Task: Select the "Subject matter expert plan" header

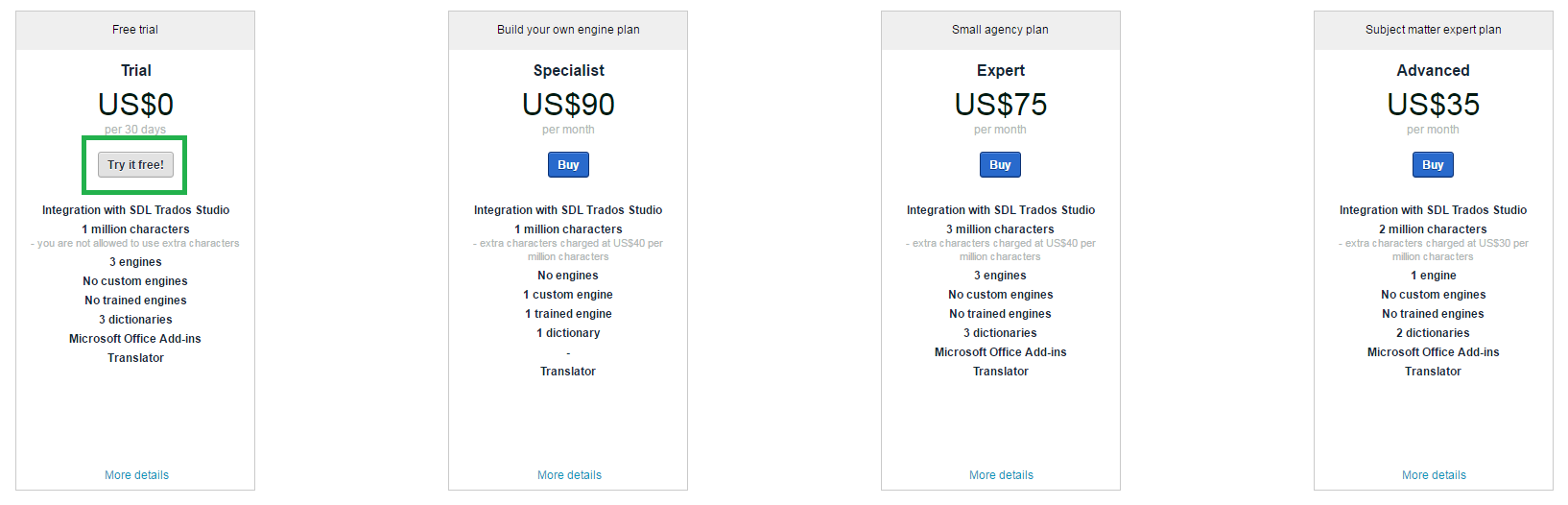Action: [1433, 30]
